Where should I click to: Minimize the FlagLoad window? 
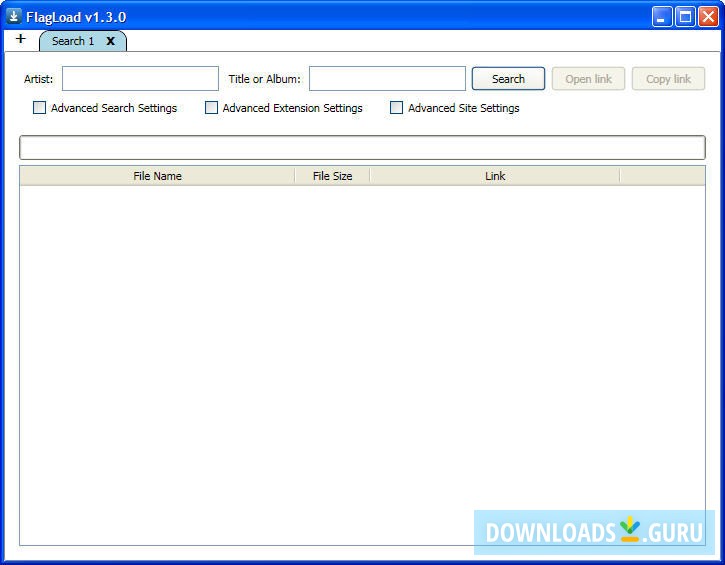coord(662,17)
